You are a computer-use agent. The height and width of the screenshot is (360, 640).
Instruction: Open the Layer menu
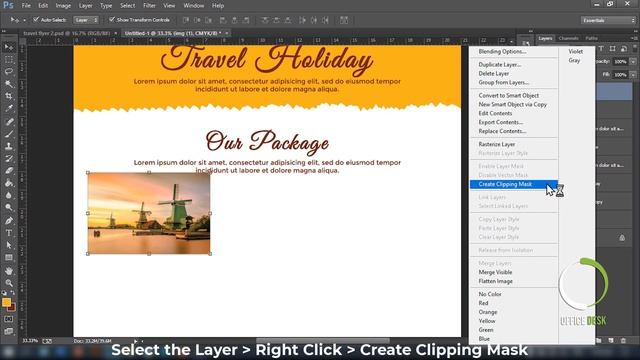85,6
